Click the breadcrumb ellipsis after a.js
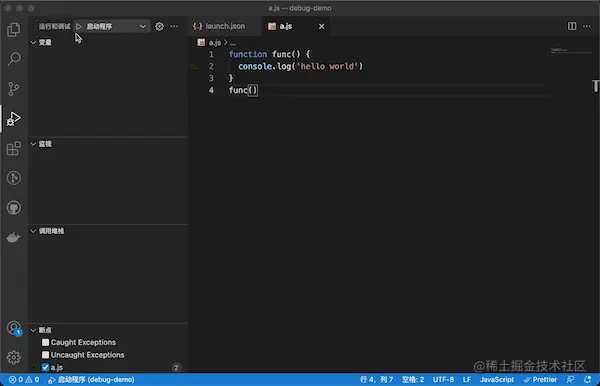 233,43
